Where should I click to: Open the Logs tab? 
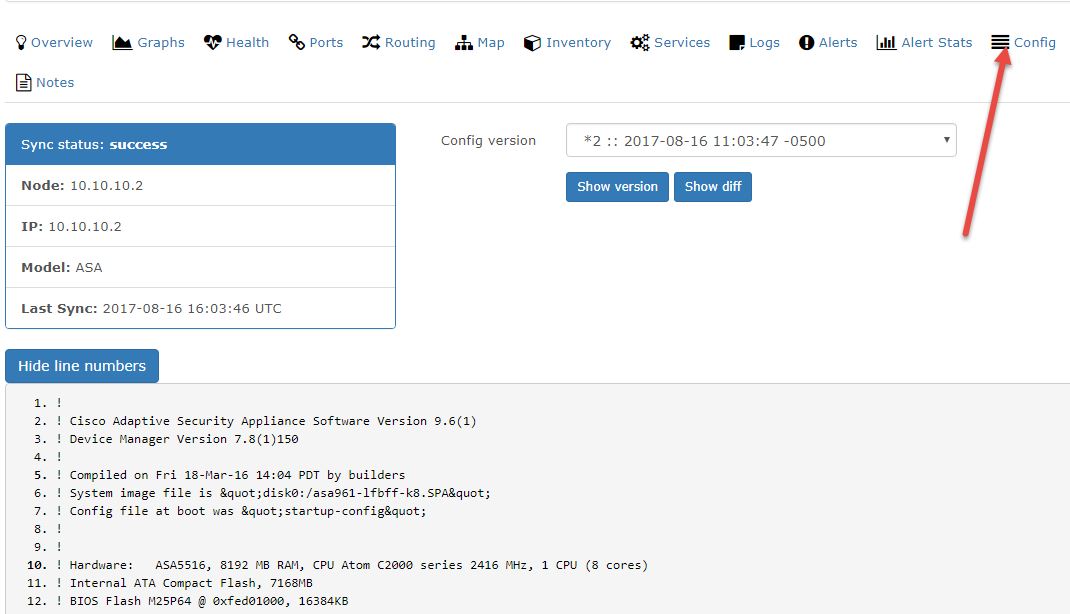click(x=754, y=42)
